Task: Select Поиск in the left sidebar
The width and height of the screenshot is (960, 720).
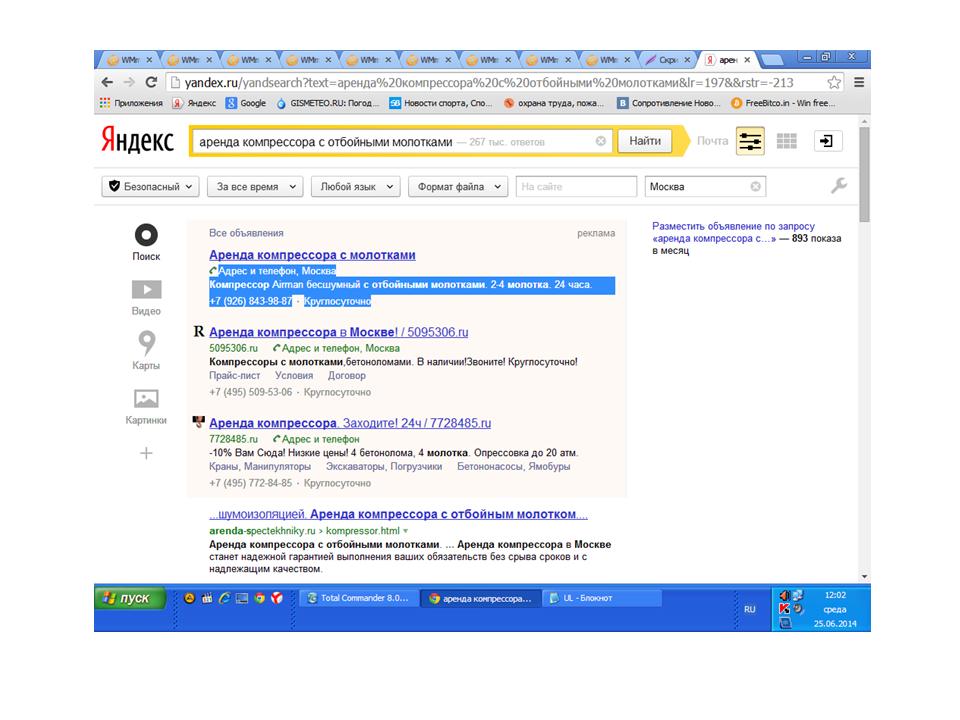Action: [146, 242]
